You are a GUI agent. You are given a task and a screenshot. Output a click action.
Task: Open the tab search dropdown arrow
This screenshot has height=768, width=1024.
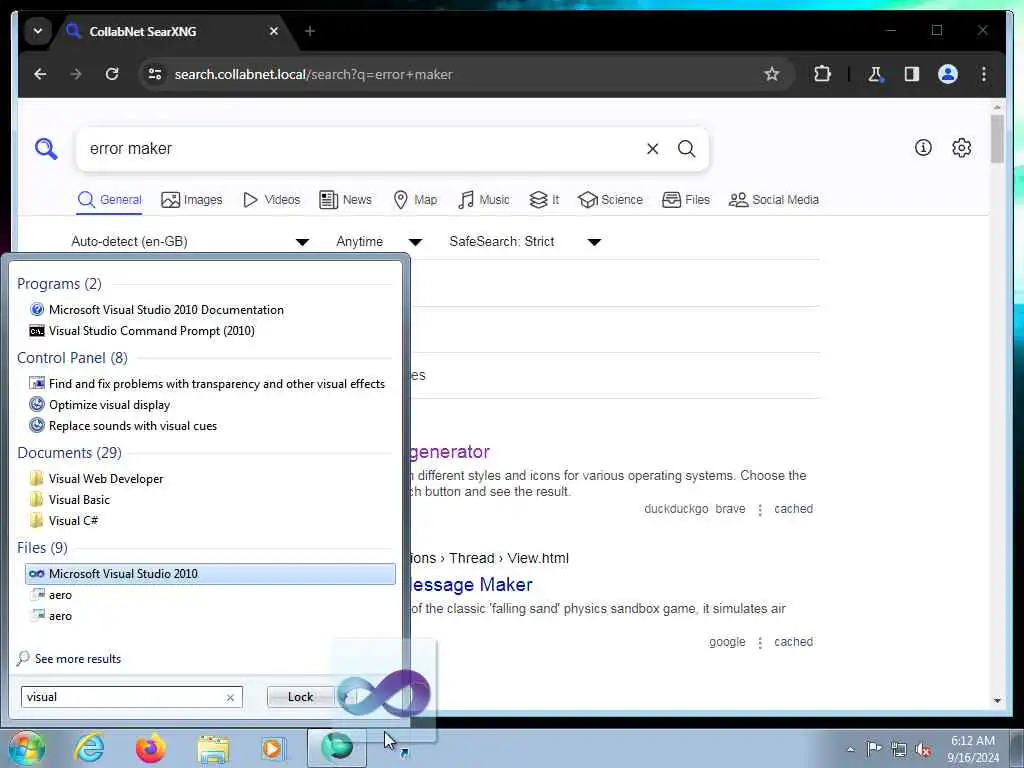(x=38, y=31)
